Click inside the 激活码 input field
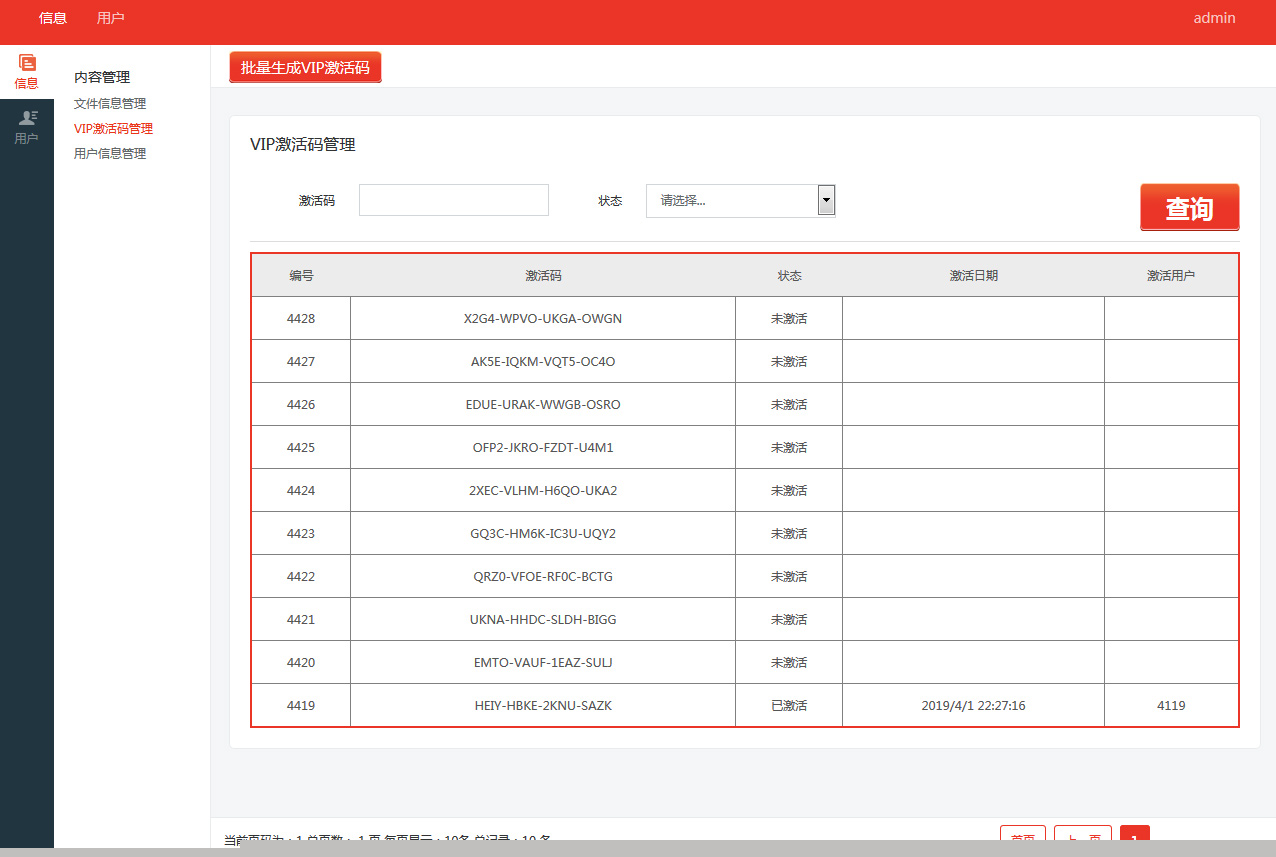The height and width of the screenshot is (857, 1276). (453, 200)
